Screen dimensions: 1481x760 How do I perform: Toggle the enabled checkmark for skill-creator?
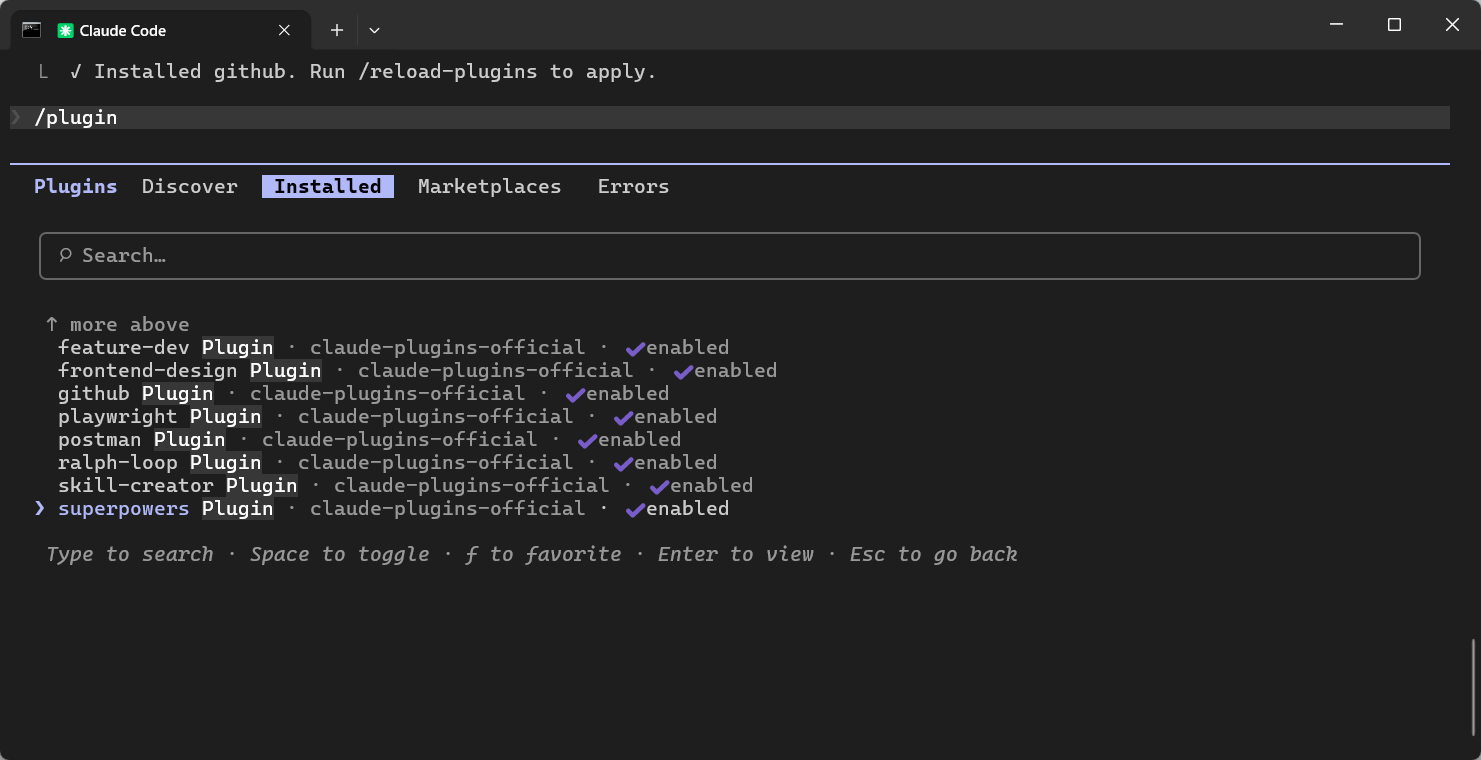coord(659,486)
